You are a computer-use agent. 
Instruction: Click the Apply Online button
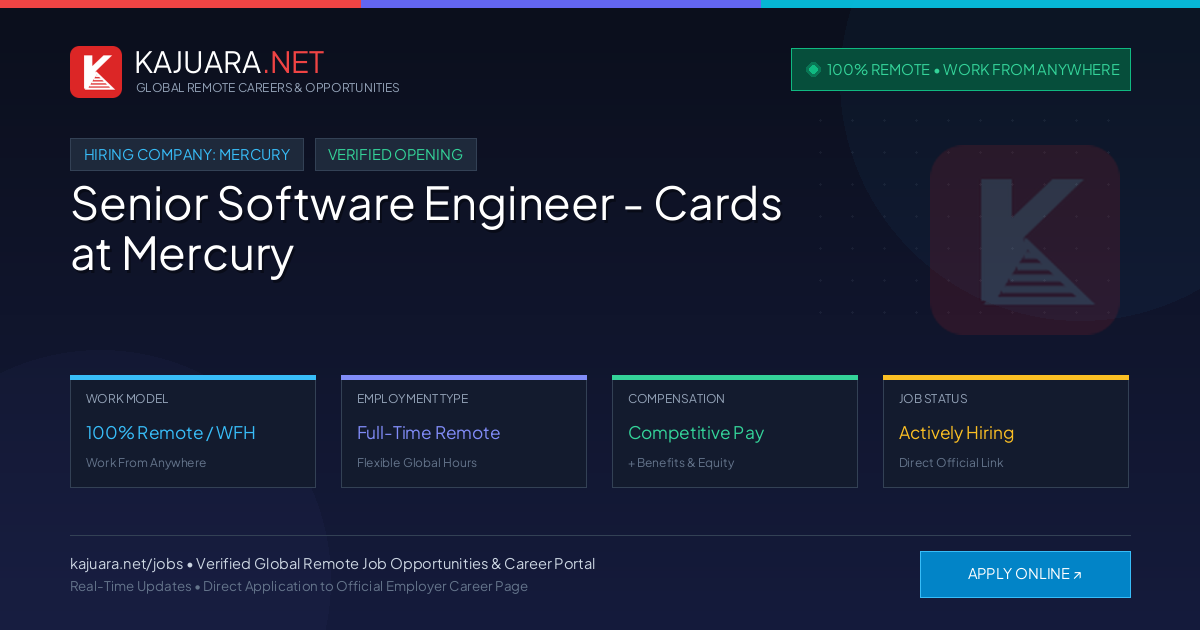point(1025,574)
